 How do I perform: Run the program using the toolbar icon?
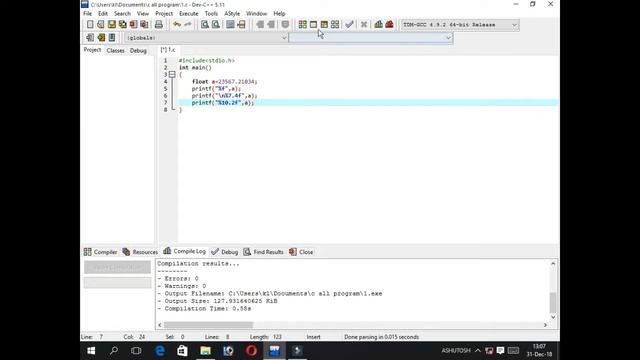coord(313,24)
